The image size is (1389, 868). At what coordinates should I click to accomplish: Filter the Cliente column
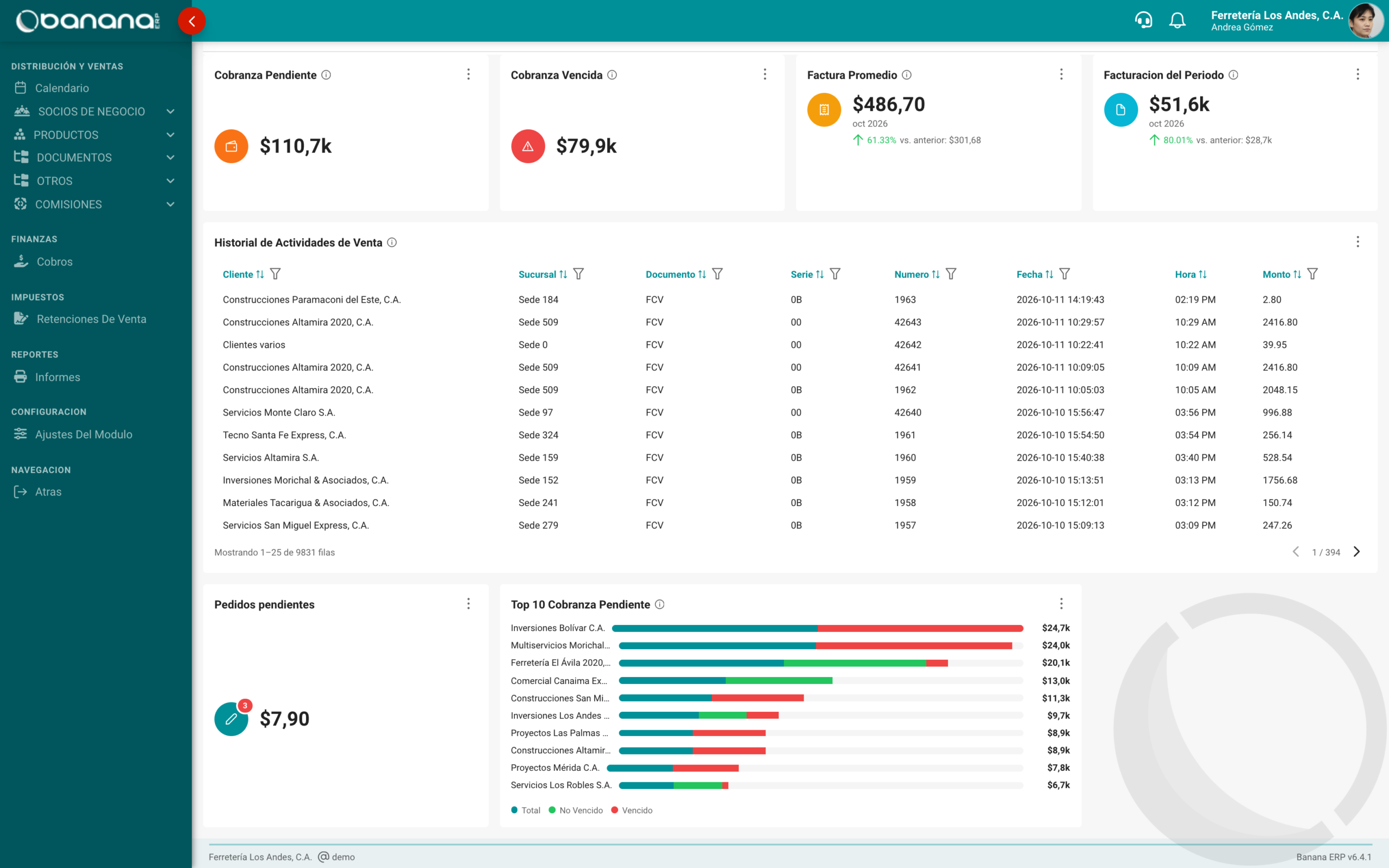pos(276,275)
